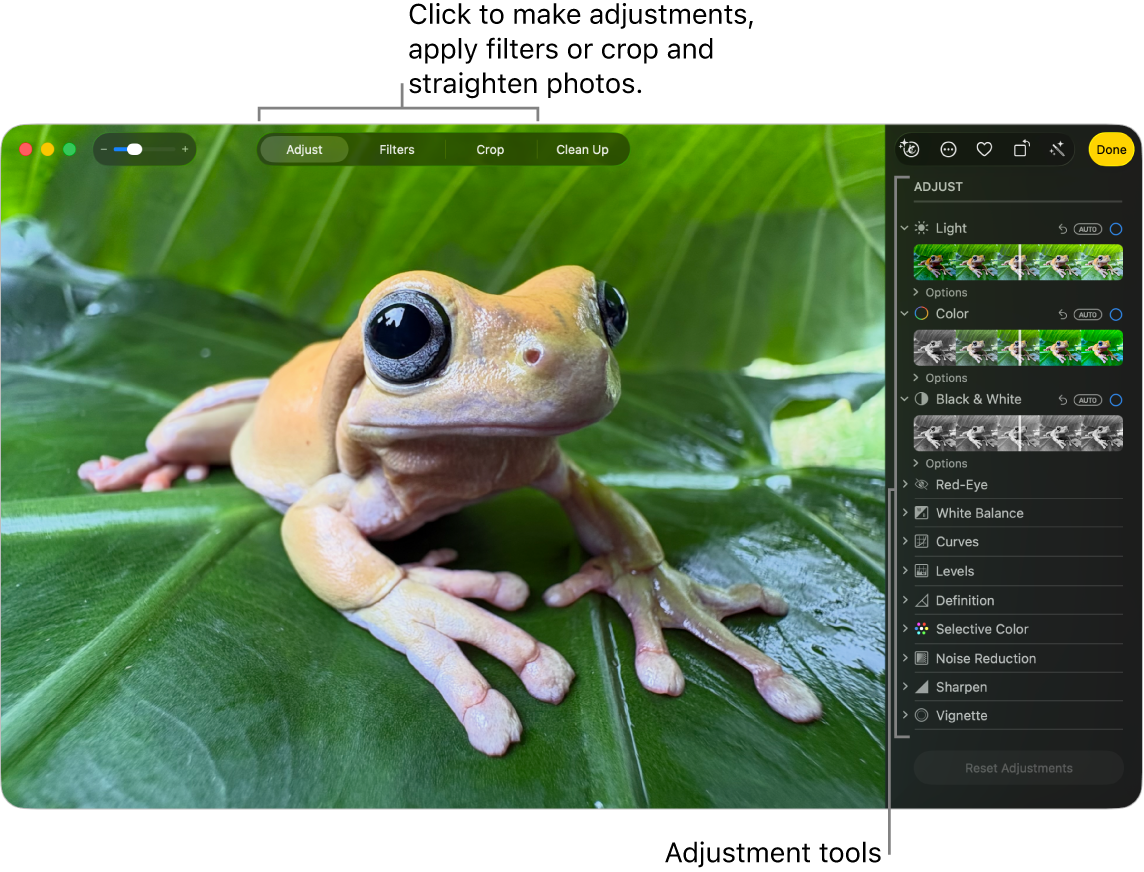Apply auto-enhance with the magic wand icon
The image size is (1144, 872).
pyautogui.click(x=1057, y=149)
